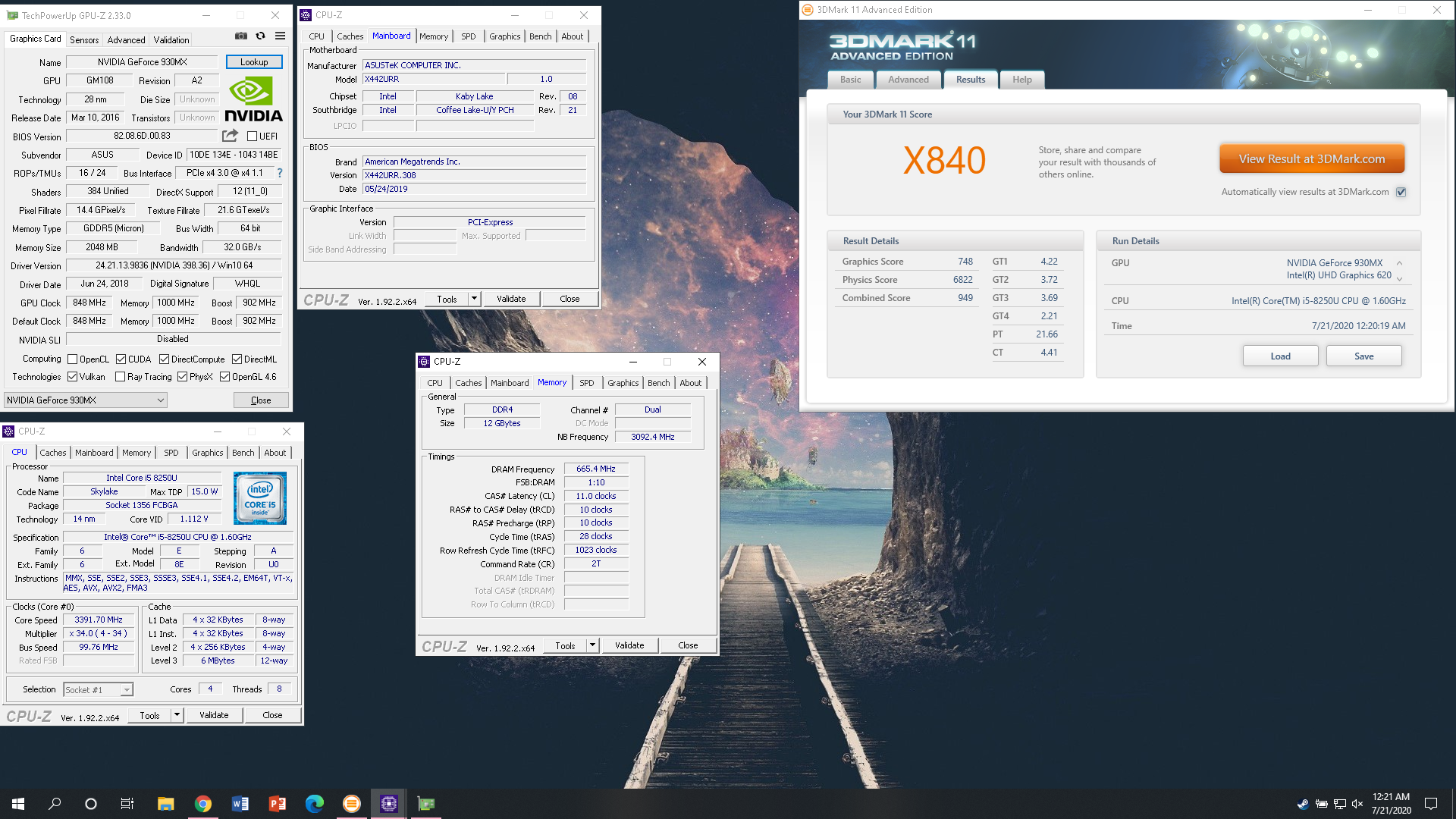Click the GPU-Z refresh icon
Image resolution: width=1456 pixels, height=819 pixels.
[x=261, y=36]
